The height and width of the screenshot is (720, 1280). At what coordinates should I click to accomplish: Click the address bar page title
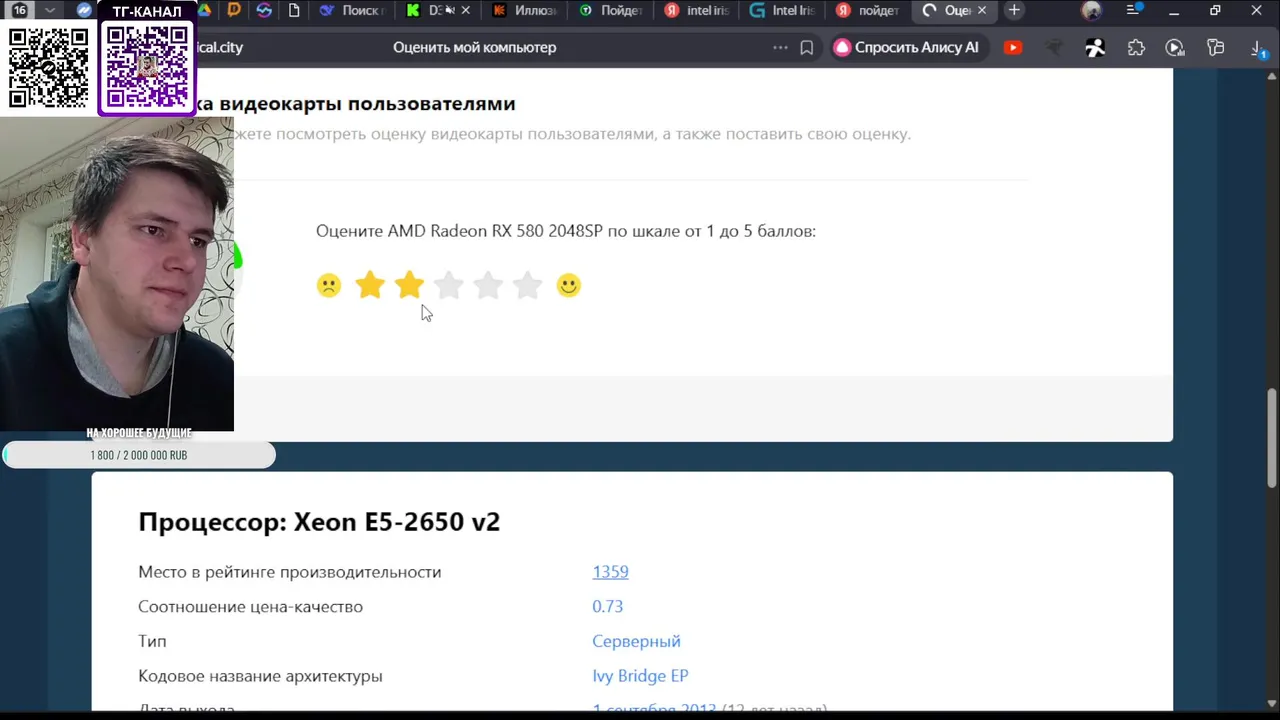(x=474, y=47)
